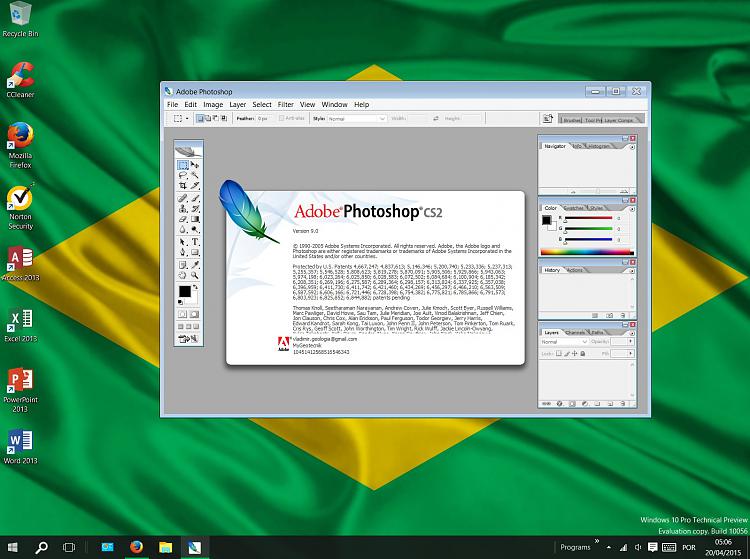Select the Hand tool
This screenshot has height=559, width=750.
(182, 275)
